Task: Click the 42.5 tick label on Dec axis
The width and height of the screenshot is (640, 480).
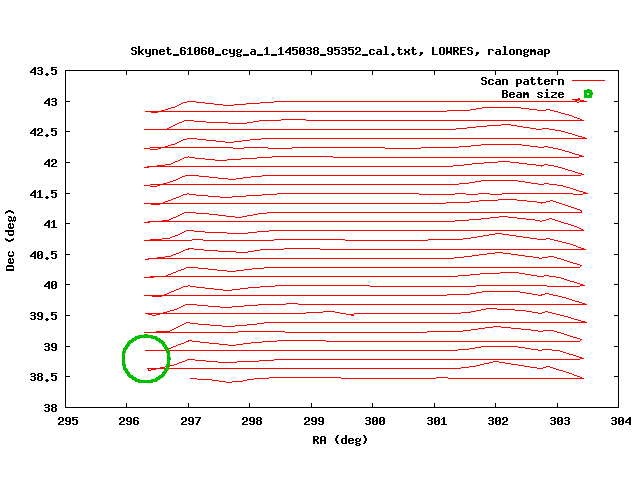Action: (44, 132)
